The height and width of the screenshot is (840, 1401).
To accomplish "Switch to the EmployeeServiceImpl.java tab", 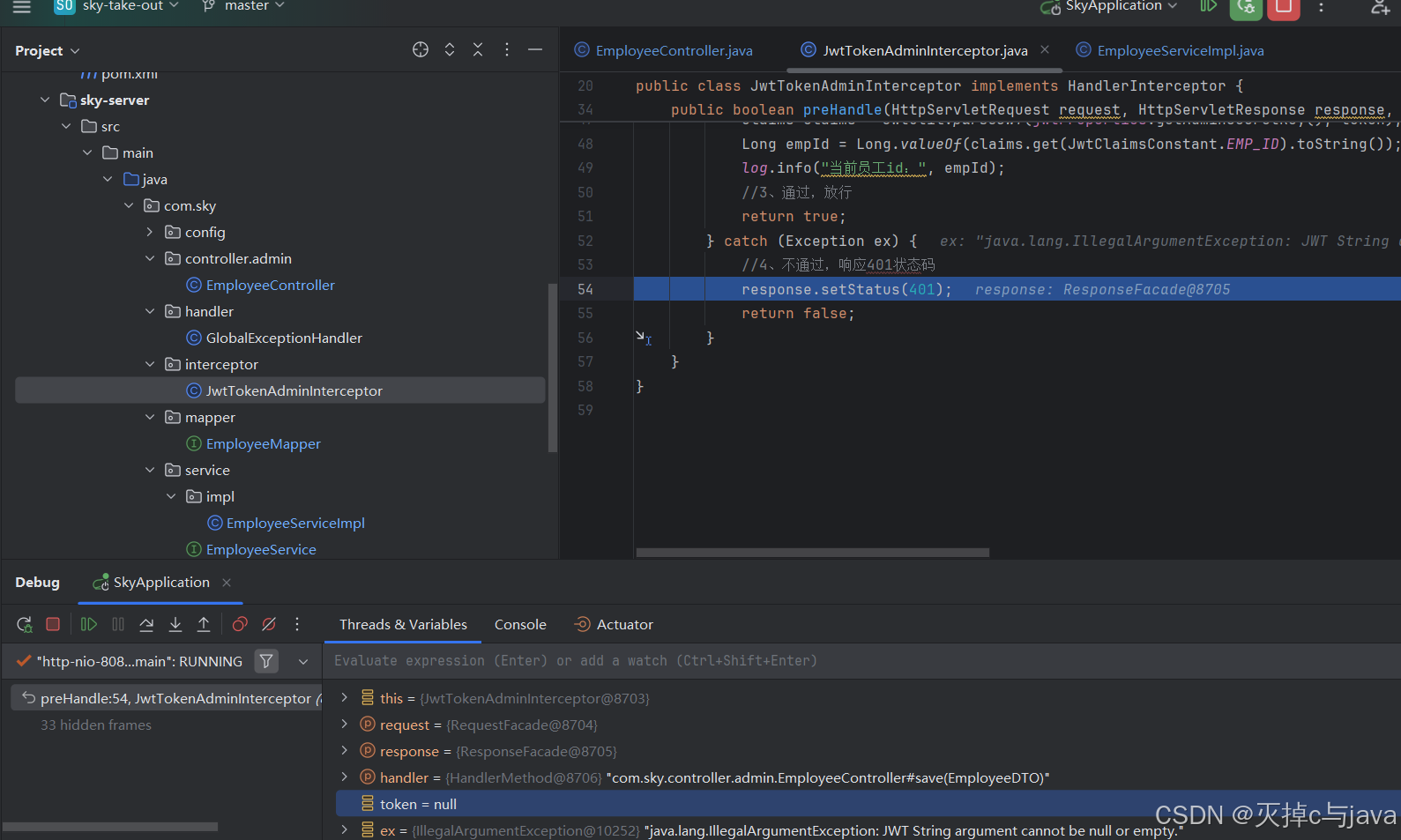I will pyautogui.click(x=1170, y=50).
